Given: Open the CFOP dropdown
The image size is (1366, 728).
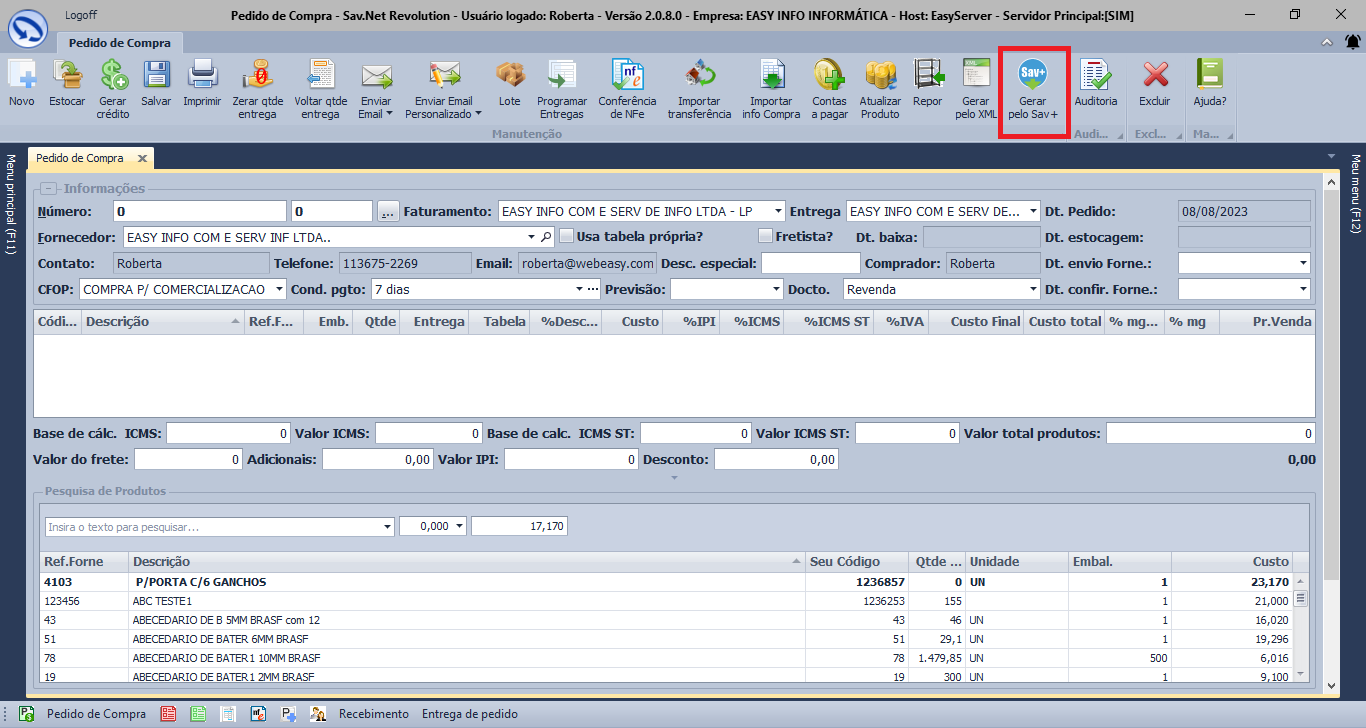Looking at the screenshot, I should [x=280, y=289].
